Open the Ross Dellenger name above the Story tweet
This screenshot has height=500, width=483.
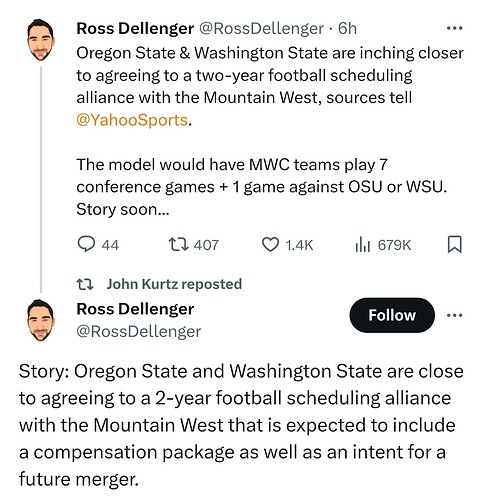click(x=135, y=309)
